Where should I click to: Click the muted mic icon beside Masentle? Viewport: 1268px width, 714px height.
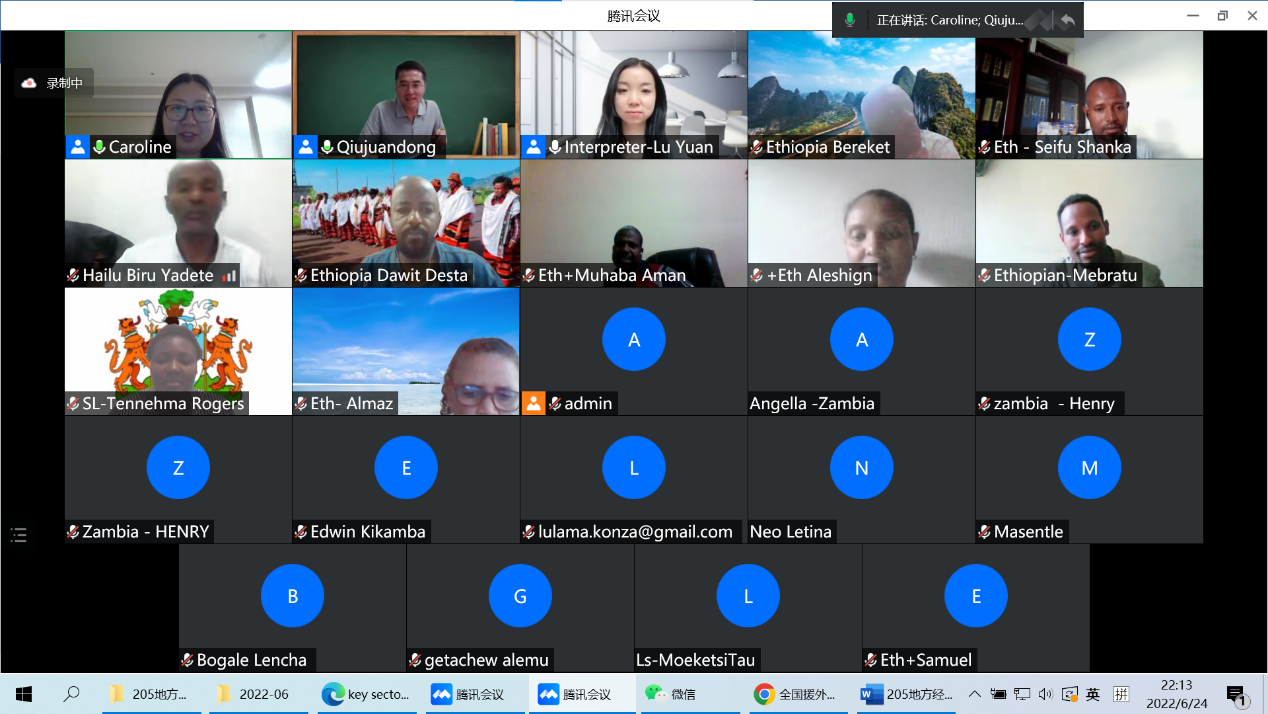[x=984, y=532]
